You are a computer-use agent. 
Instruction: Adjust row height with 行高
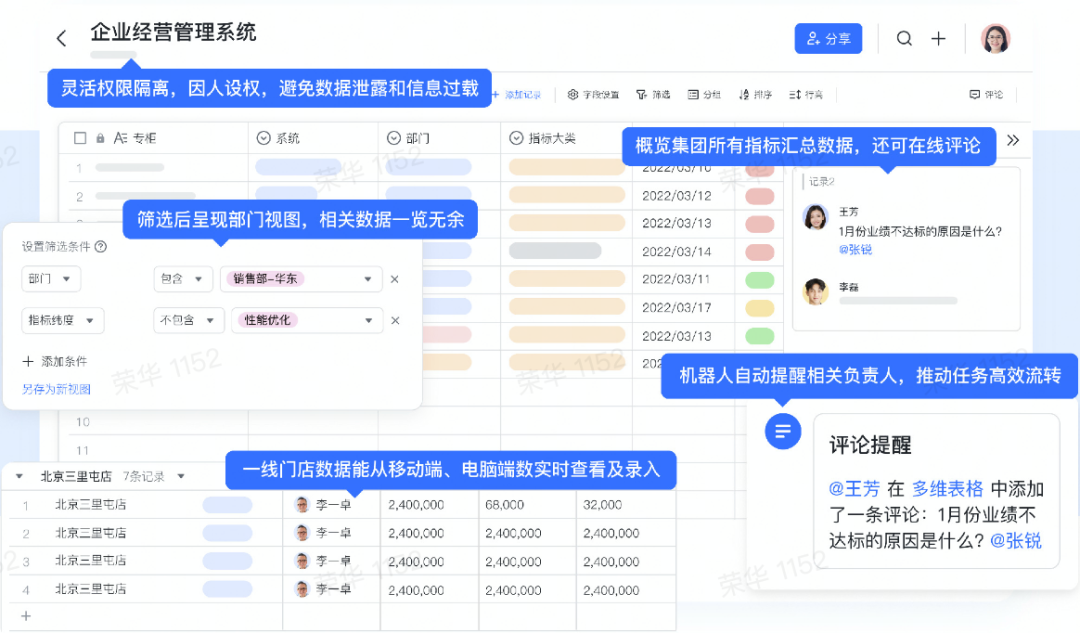[x=806, y=95]
